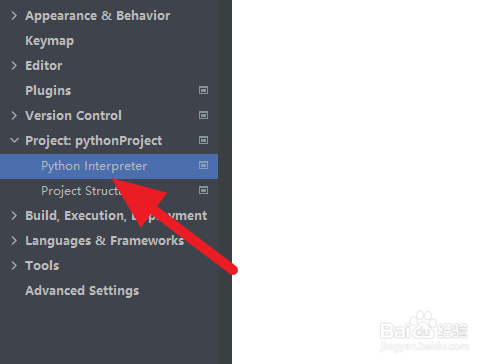Image resolution: width=497 pixels, height=364 pixels.
Task: Click the project-level icon beside Project Structure
Action: point(203,190)
